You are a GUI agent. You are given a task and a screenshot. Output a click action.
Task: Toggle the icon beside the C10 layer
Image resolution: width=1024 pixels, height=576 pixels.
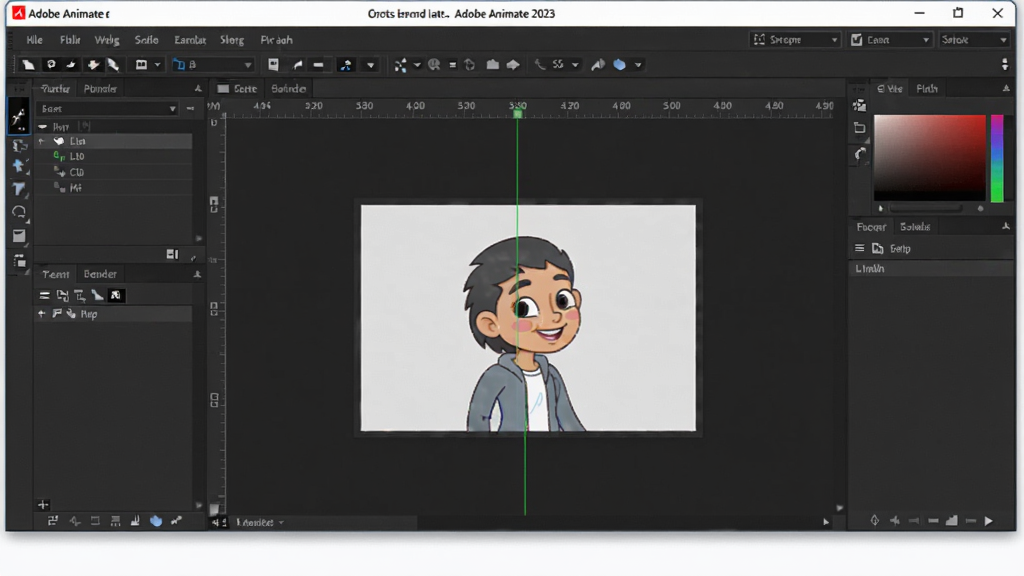[x=59, y=172]
